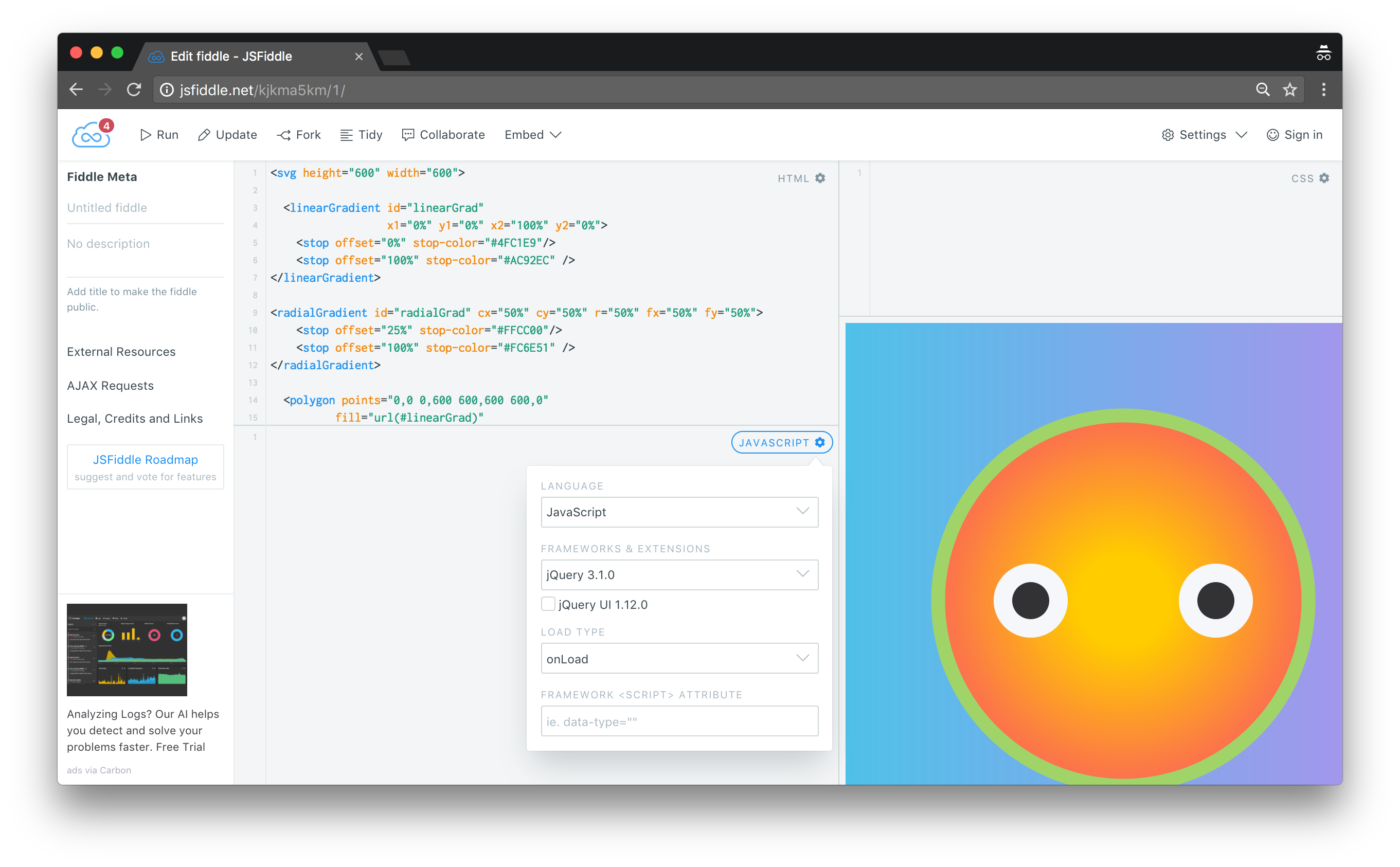The height and width of the screenshot is (867, 1400).
Task: Enable jQuery UI 1.12.0 framework extension
Action: coord(549,603)
